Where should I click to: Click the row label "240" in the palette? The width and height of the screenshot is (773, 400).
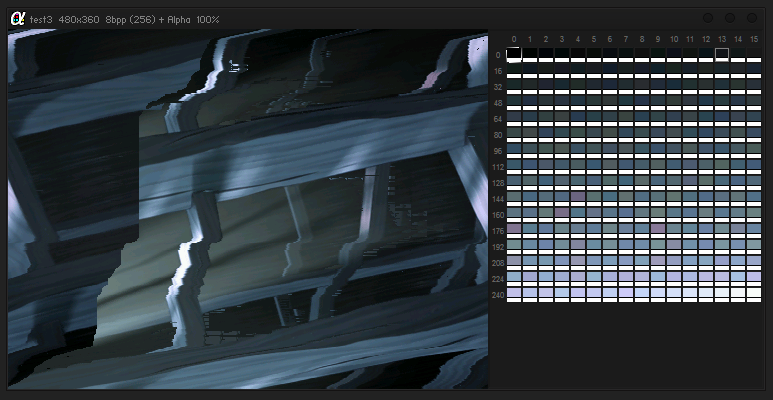(x=498, y=295)
